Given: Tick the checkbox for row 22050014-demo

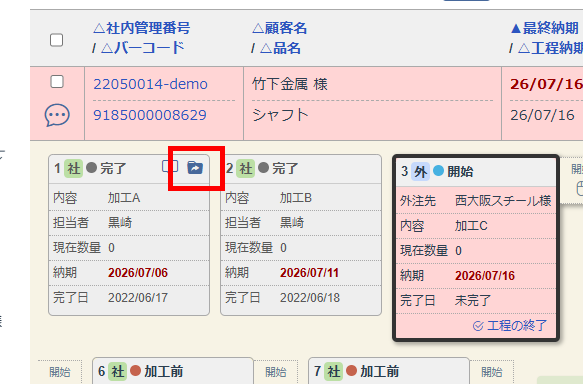Looking at the screenshot, I should click(57, 82).
